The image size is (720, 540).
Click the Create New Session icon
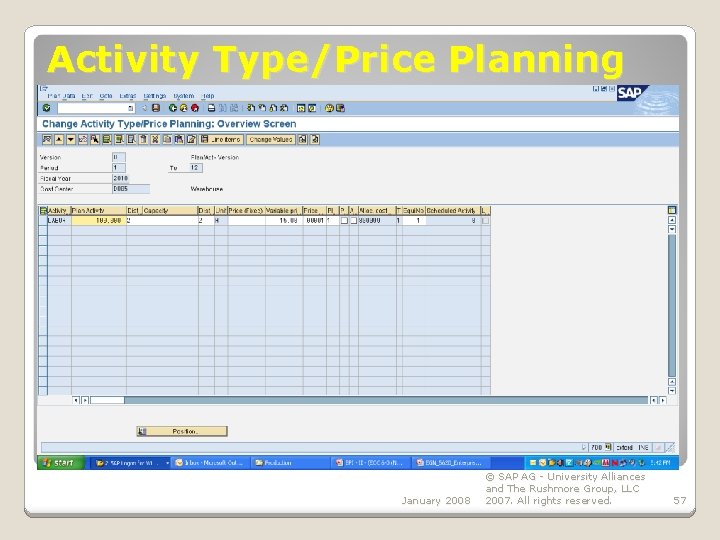[301, 108]
